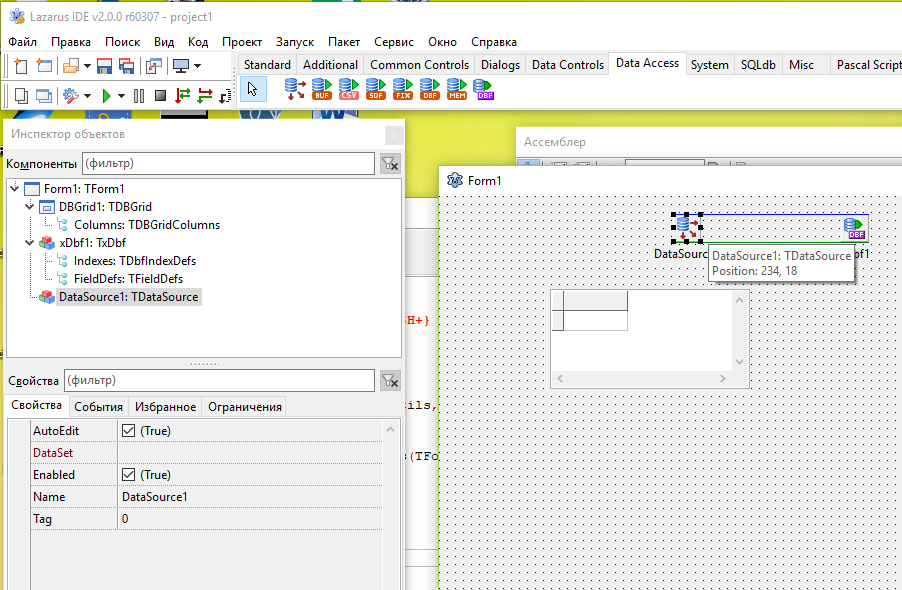Viewport: 902px width, 590px height.
Task: Open the Сервис menu
Action: click(394, 42)
